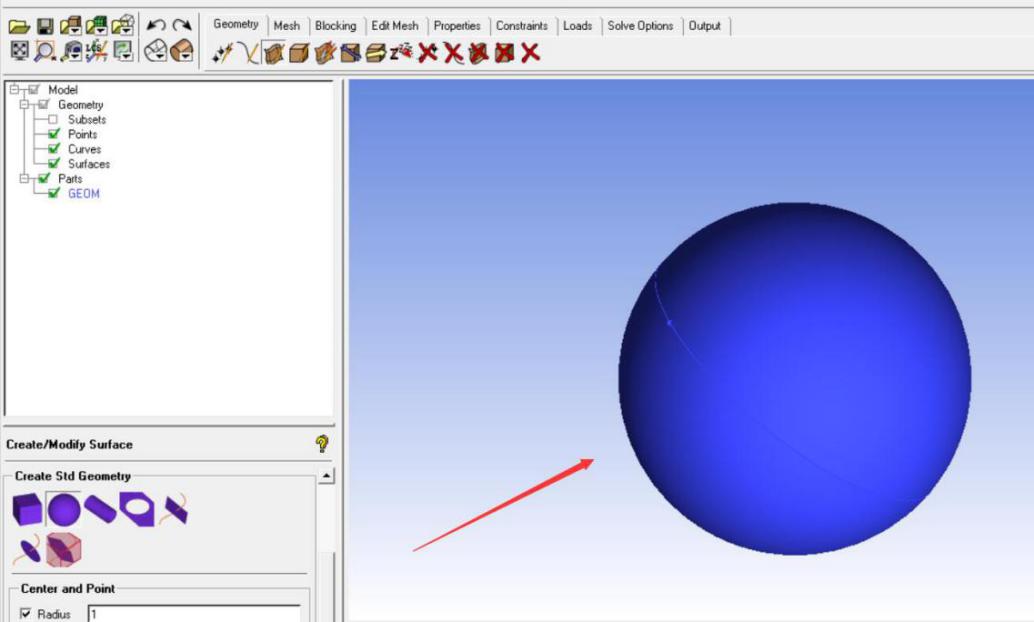
Task: Select the Delete Surface tool
Action: click(479, 53)
